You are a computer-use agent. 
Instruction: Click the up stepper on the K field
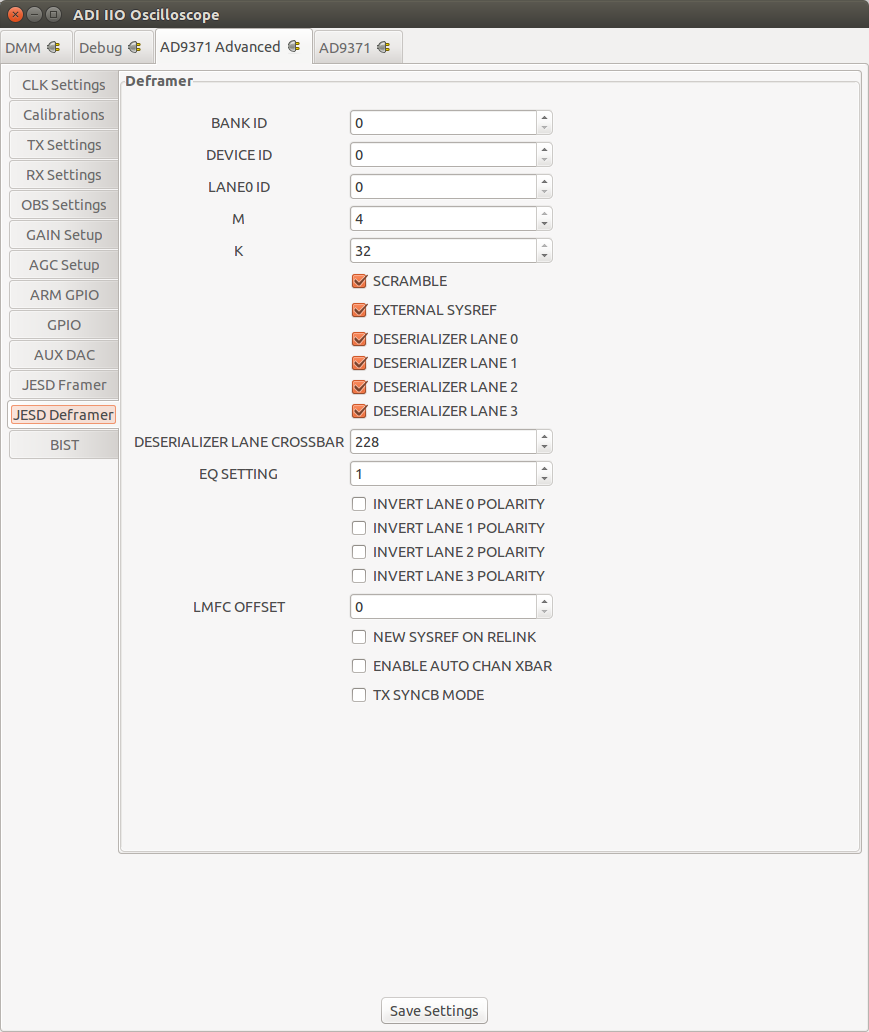tap(543, 246)
